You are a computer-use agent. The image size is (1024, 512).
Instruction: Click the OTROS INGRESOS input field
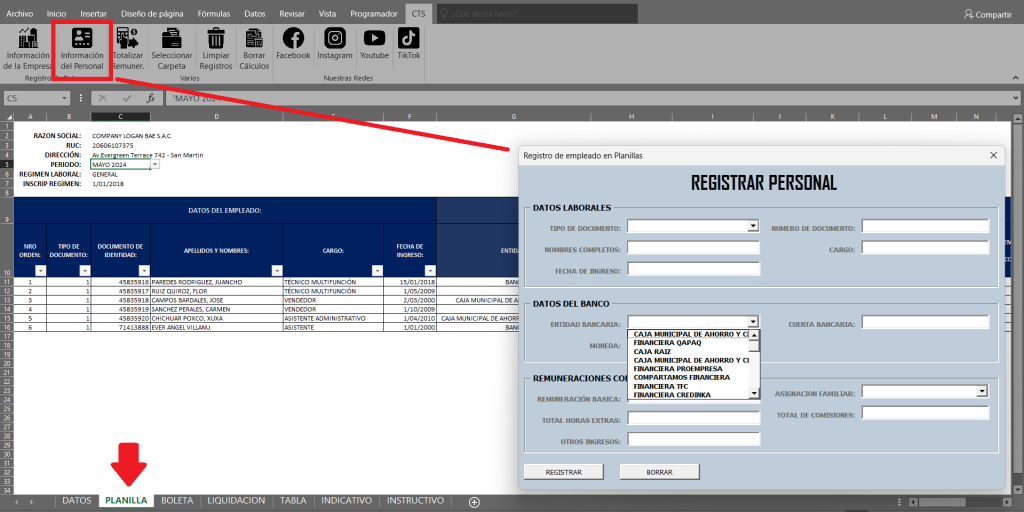(x=694, y=439)
